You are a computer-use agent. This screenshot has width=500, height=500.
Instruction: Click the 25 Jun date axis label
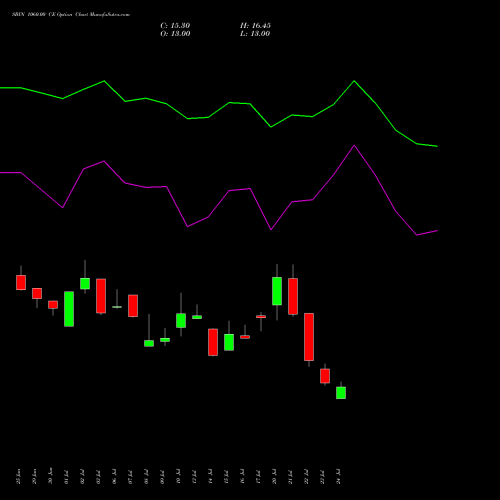[19, 477]
